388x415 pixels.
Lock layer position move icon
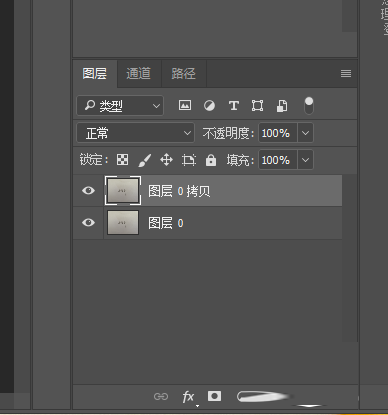(x=166, y=160)
